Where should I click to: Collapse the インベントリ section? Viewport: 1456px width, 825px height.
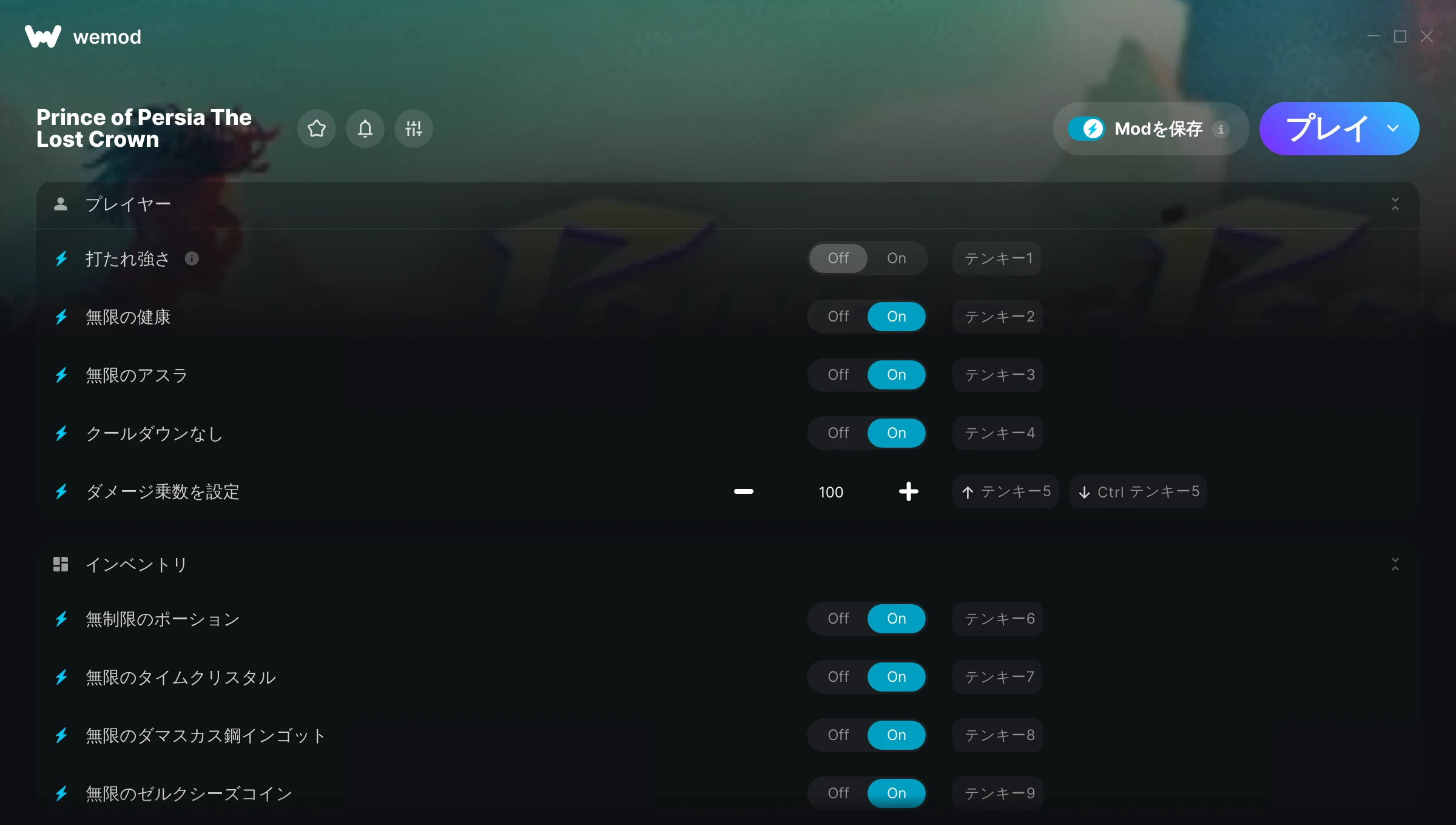click(x=1395, y=564)
